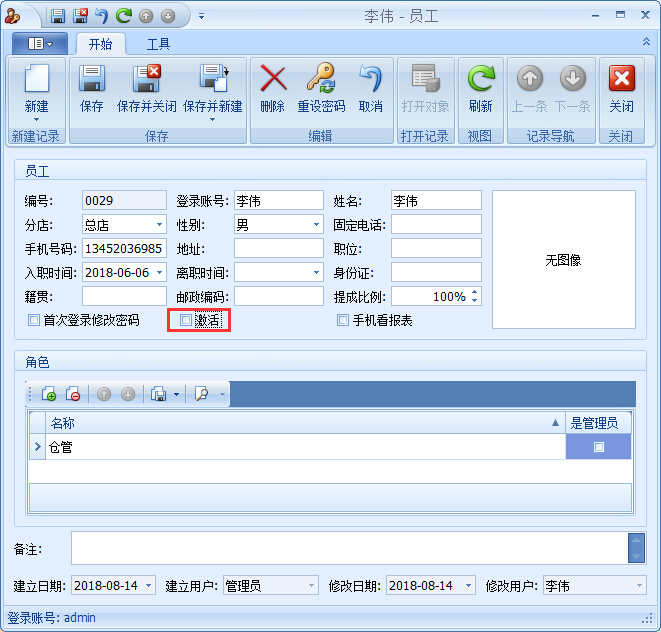The width and height of the screenshot is (661, 632).
Task: Open the 入职时间 date picker dropdown
Action: (x=159, y=273)
